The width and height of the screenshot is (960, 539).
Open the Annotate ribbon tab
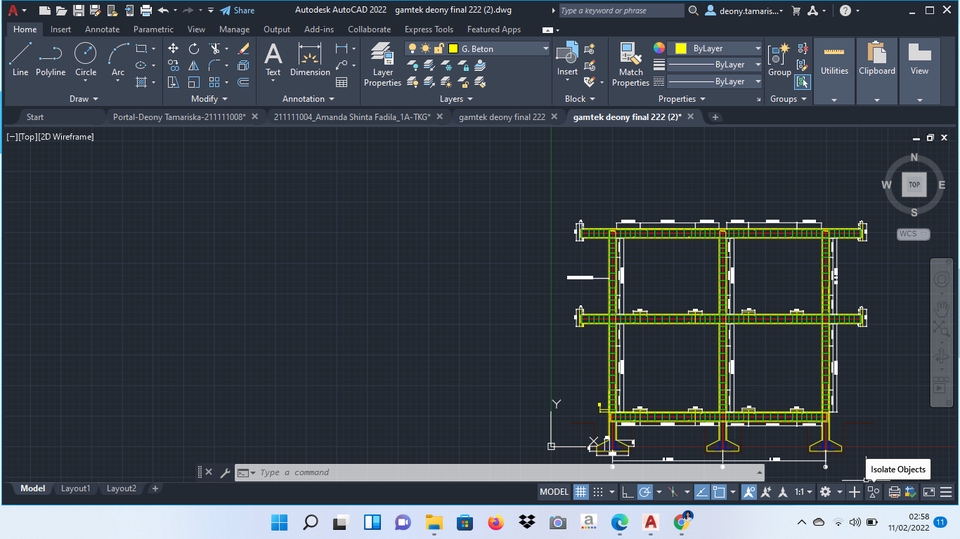click(102, 29)
